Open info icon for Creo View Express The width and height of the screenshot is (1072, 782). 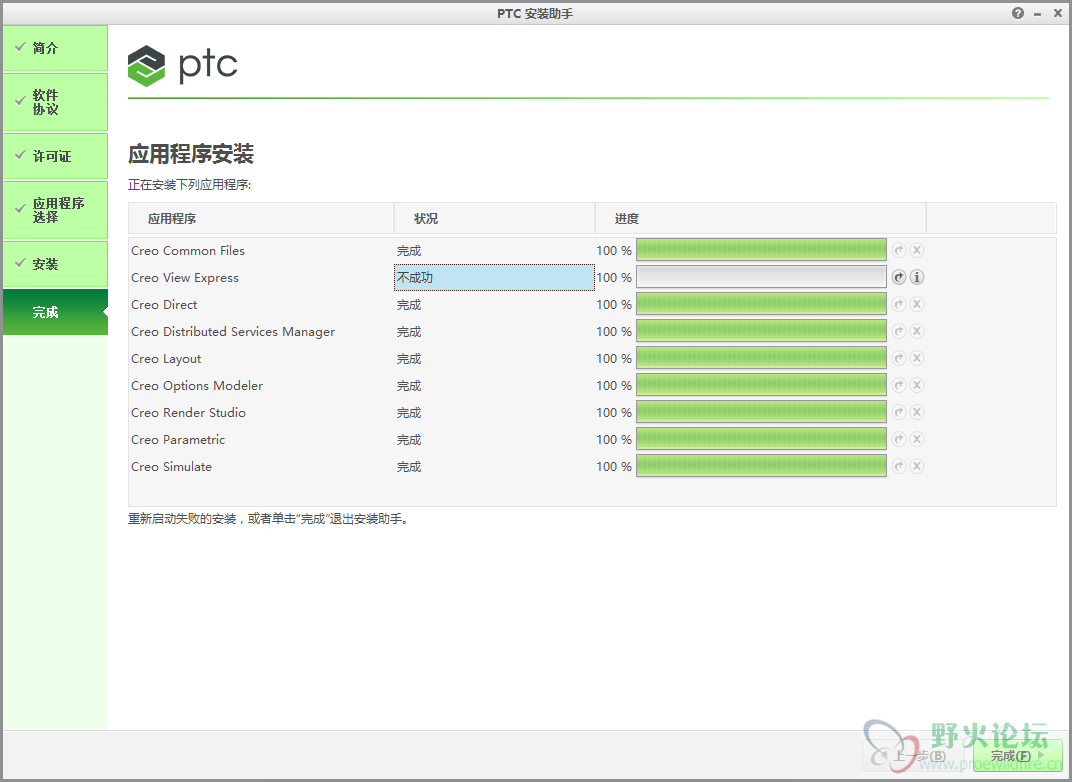(917, 277)
